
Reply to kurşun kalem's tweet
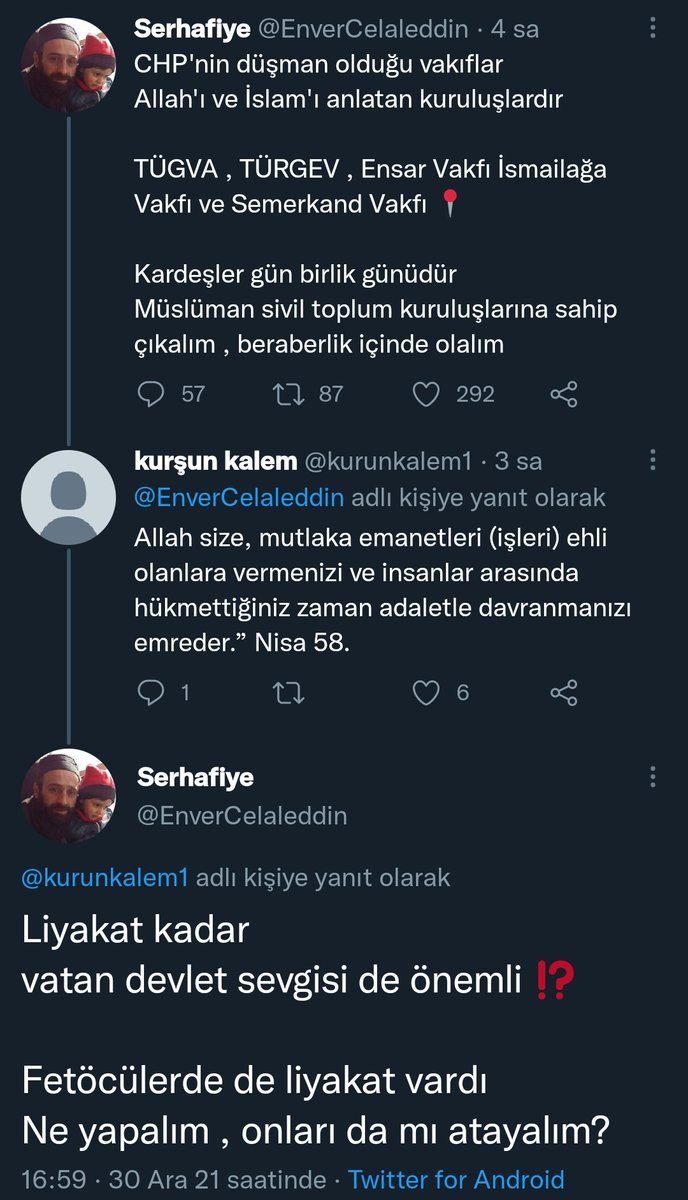pyautogui.click(x=151, y=692)
